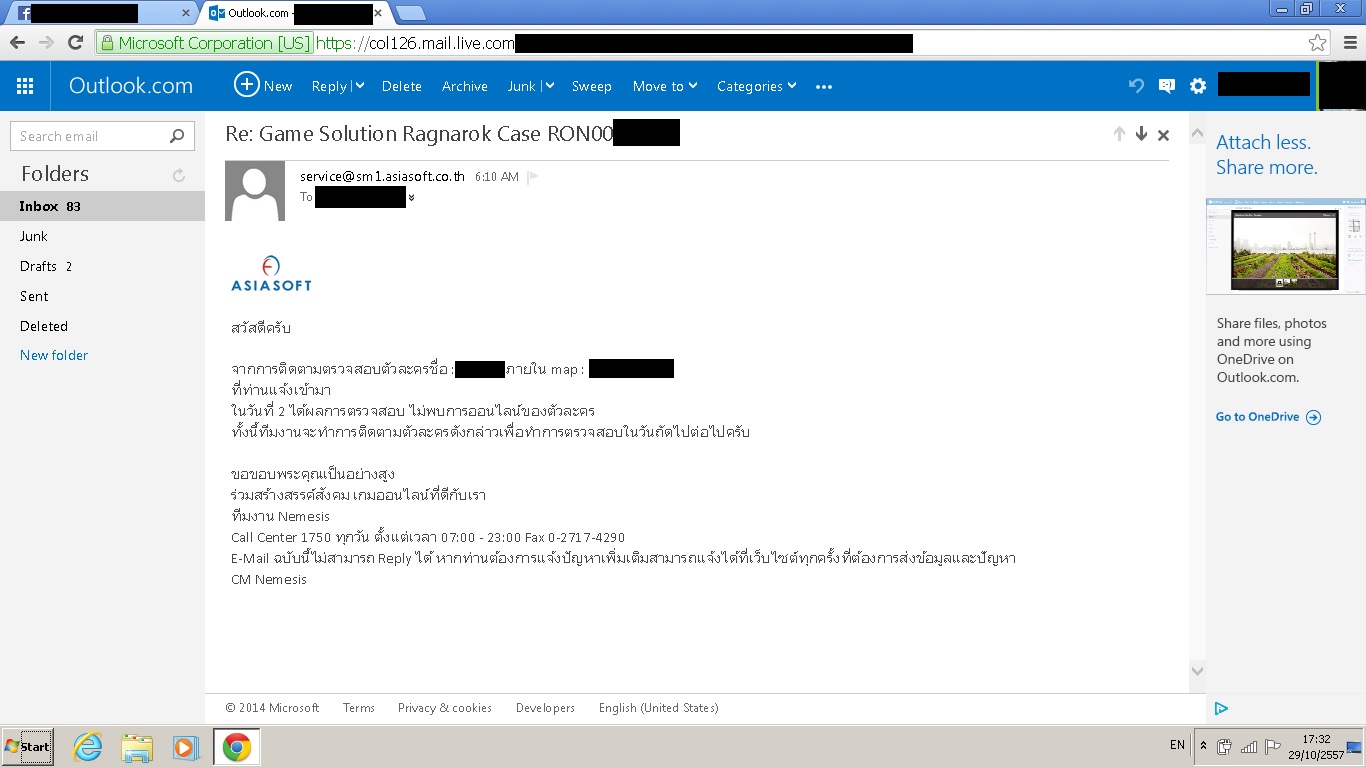The image size is (1366, 768).
Task: Create a New folder
Action: [54, 355]
